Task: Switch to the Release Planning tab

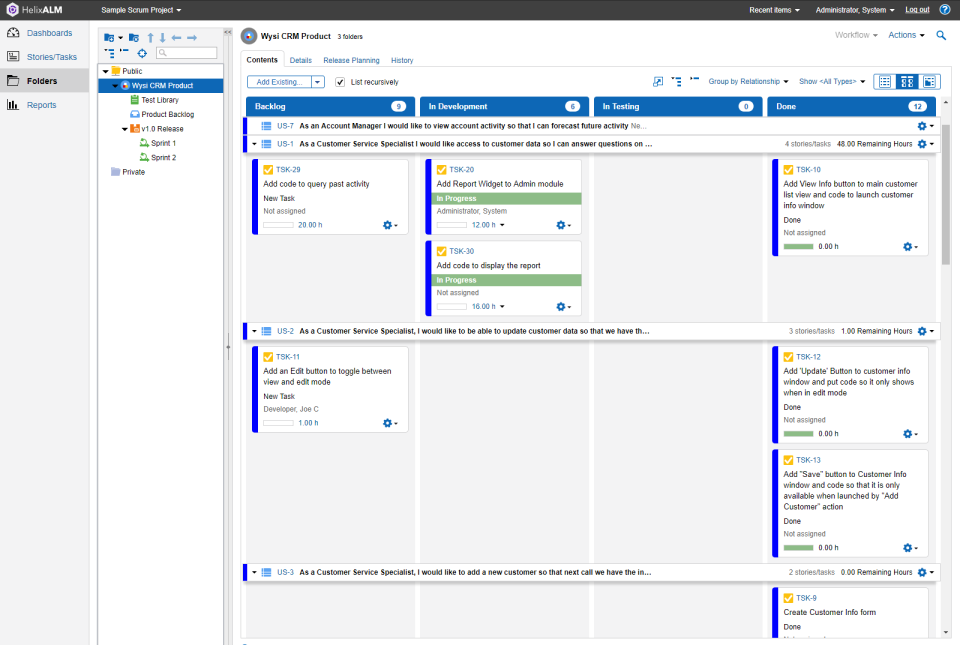Action: click(x=351, y=61)
